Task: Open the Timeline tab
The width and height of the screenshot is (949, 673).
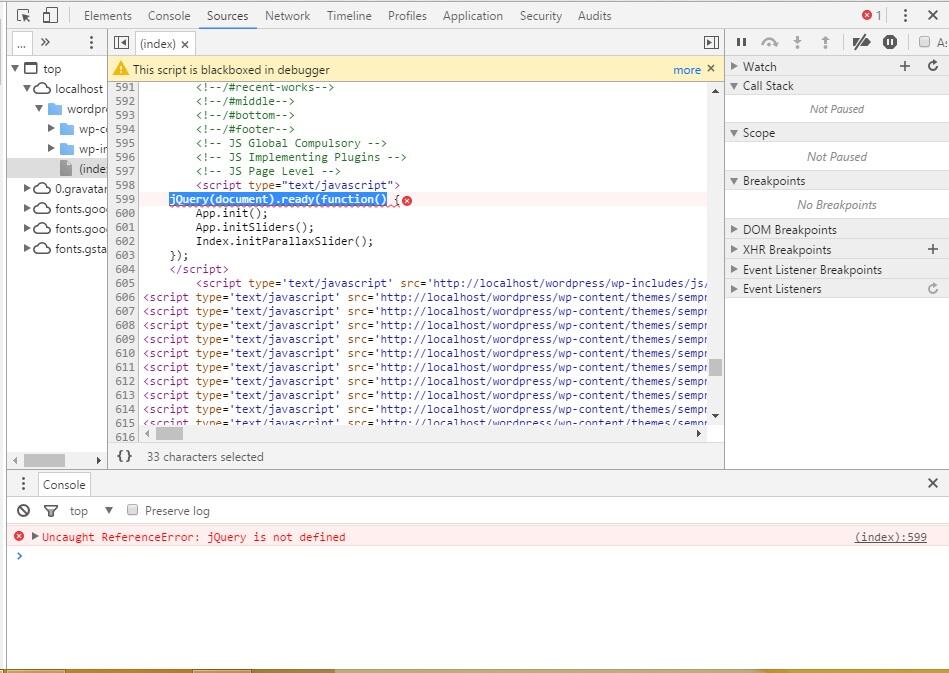Action: pos(349,16)
